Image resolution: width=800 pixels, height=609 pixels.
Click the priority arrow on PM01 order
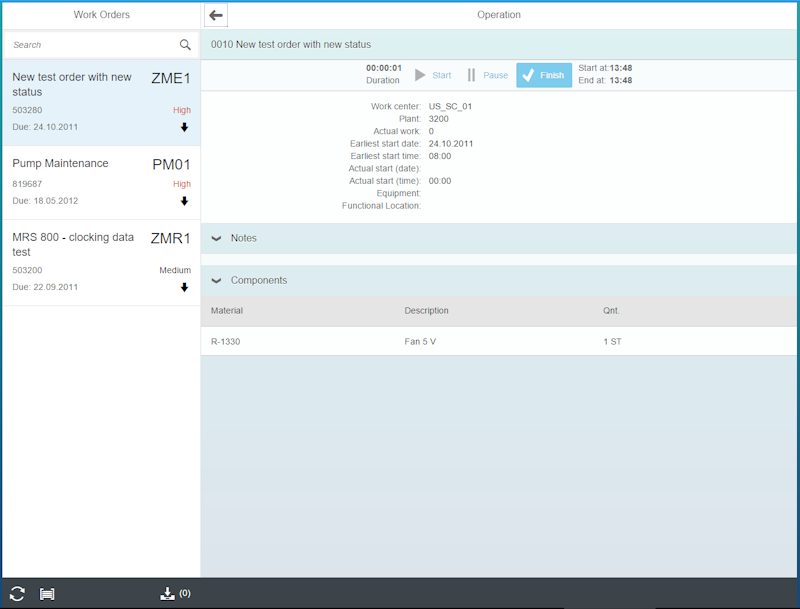(x=183, y=201)
